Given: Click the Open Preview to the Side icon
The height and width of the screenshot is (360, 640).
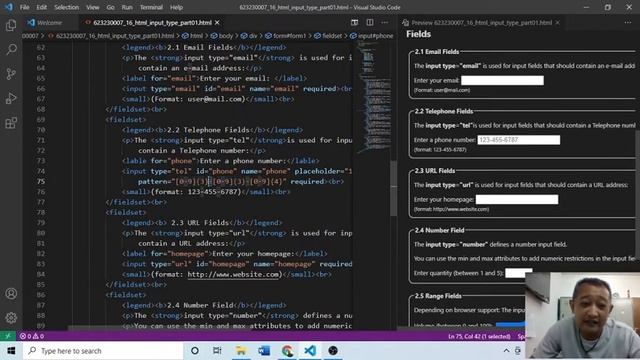Looking at the screenshot, I should pos(354,22).
